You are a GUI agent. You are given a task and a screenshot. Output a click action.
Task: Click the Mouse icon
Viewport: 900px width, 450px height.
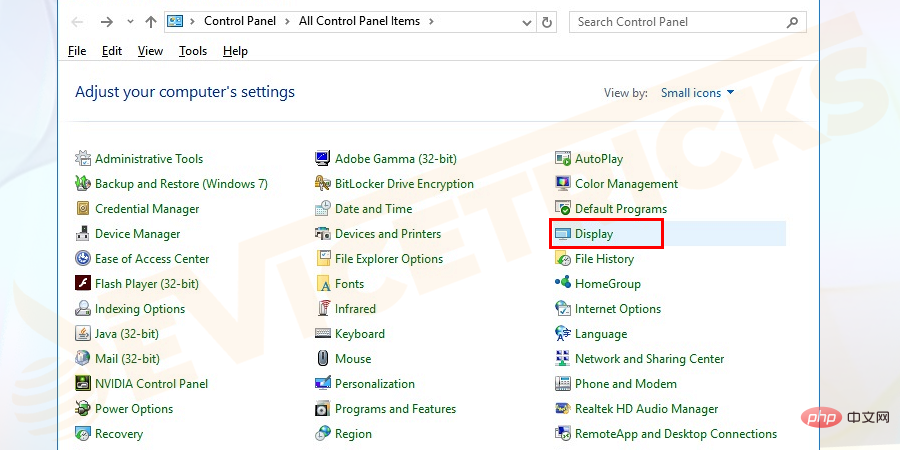tap(323, 359)
